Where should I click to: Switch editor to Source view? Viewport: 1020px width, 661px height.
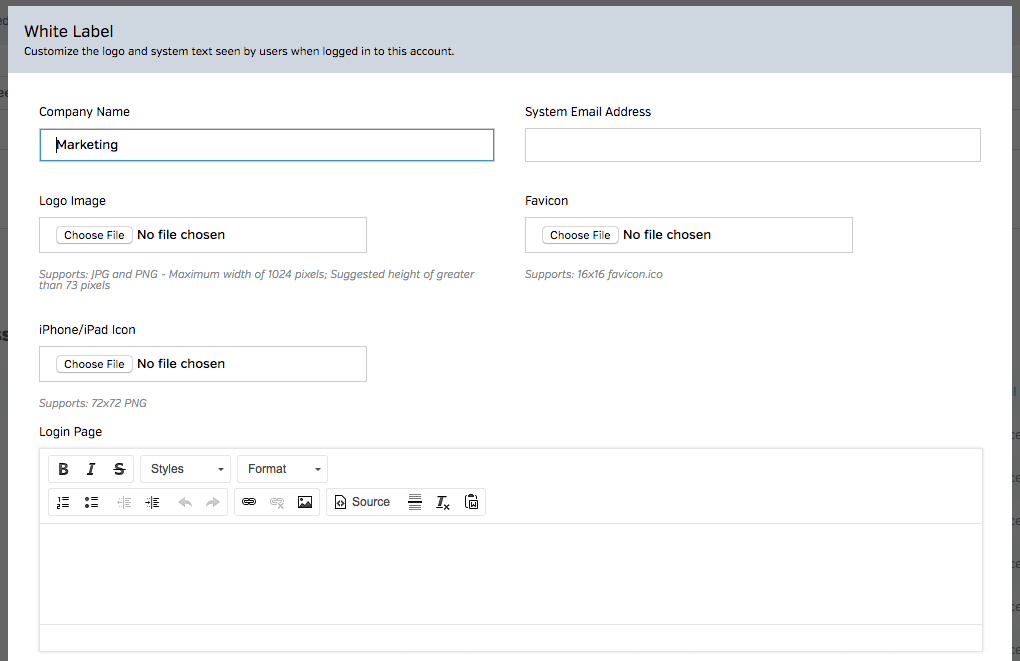pyautogui.click(x=362, y=502)
